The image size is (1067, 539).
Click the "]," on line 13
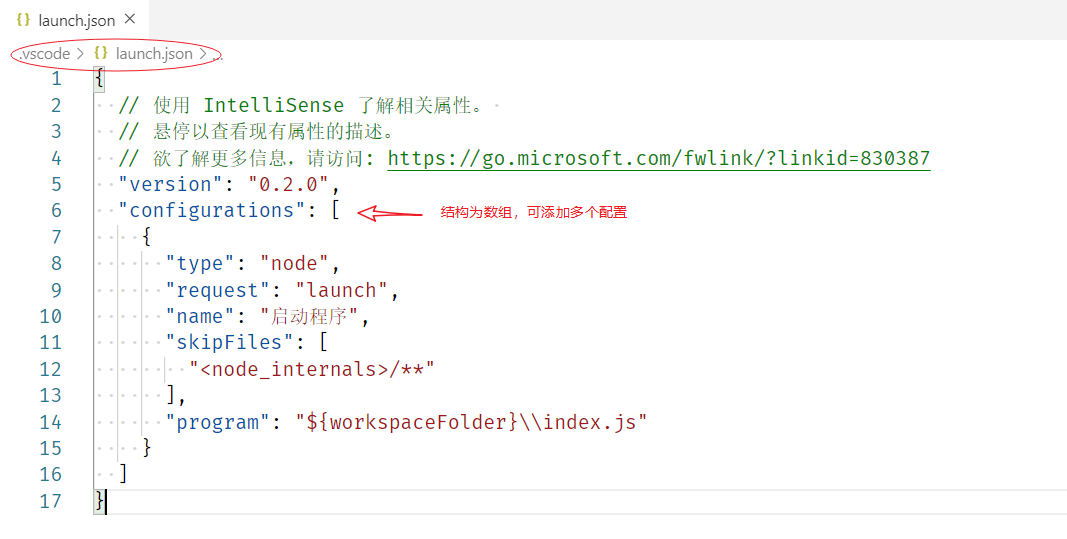[x=176, y=395]
